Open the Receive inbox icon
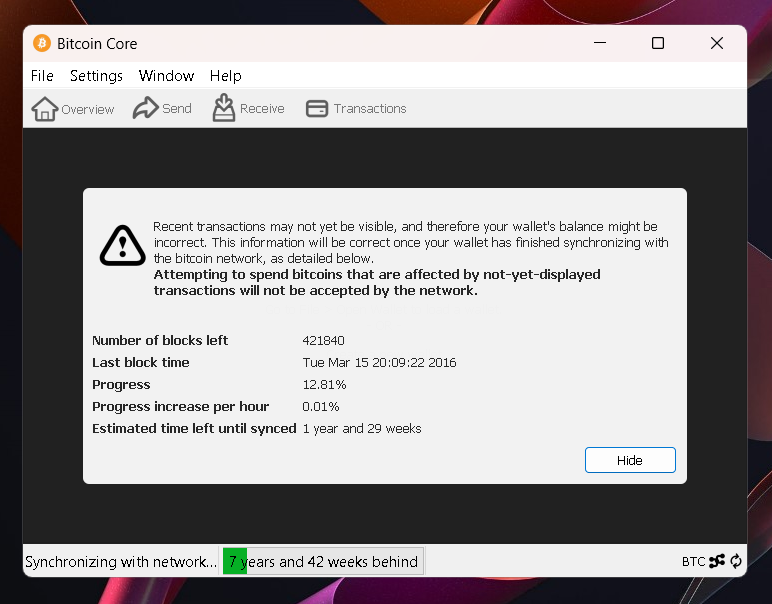This screenshot has width=772, height=604. click(224, 108)
